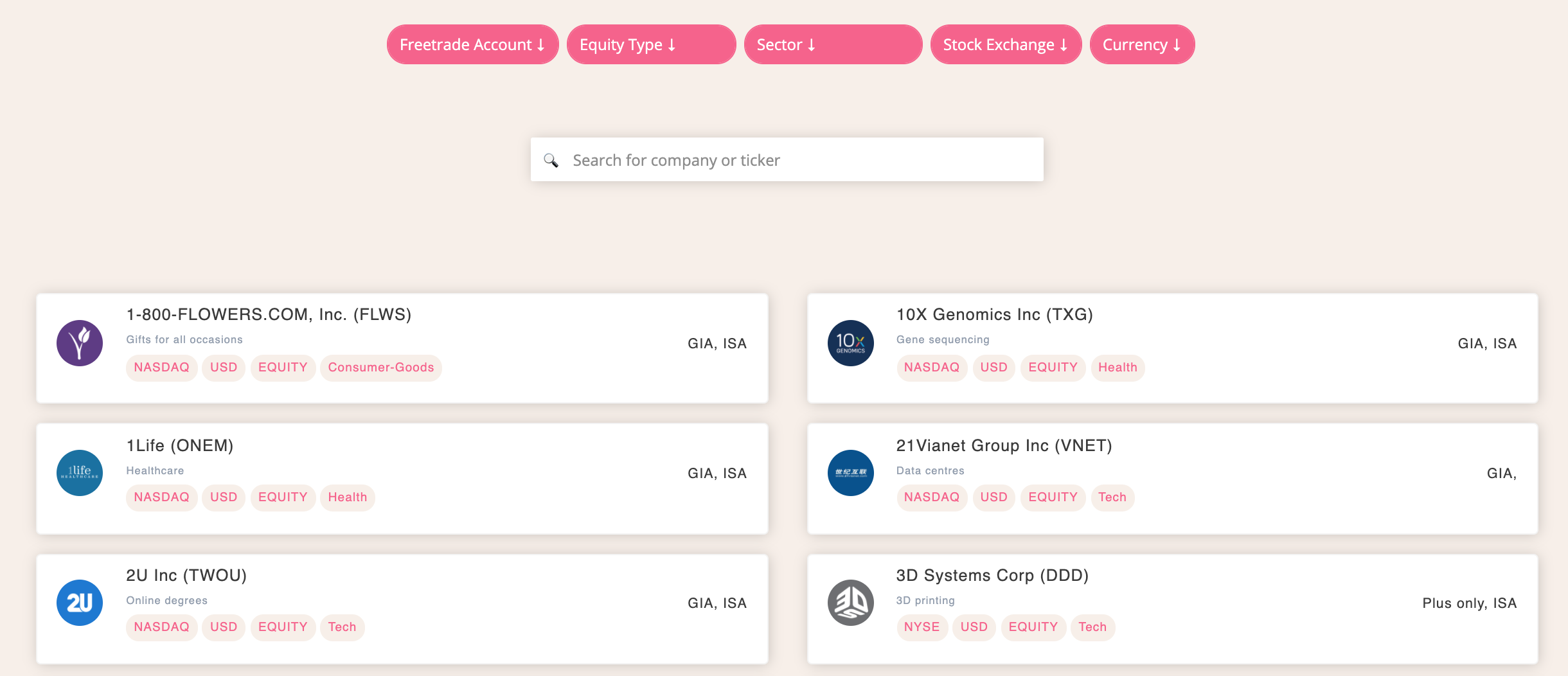Expand the Stock Exchange filter dropdown
This screenshot has width=1568, height=676.
(x=1005, y=45)
